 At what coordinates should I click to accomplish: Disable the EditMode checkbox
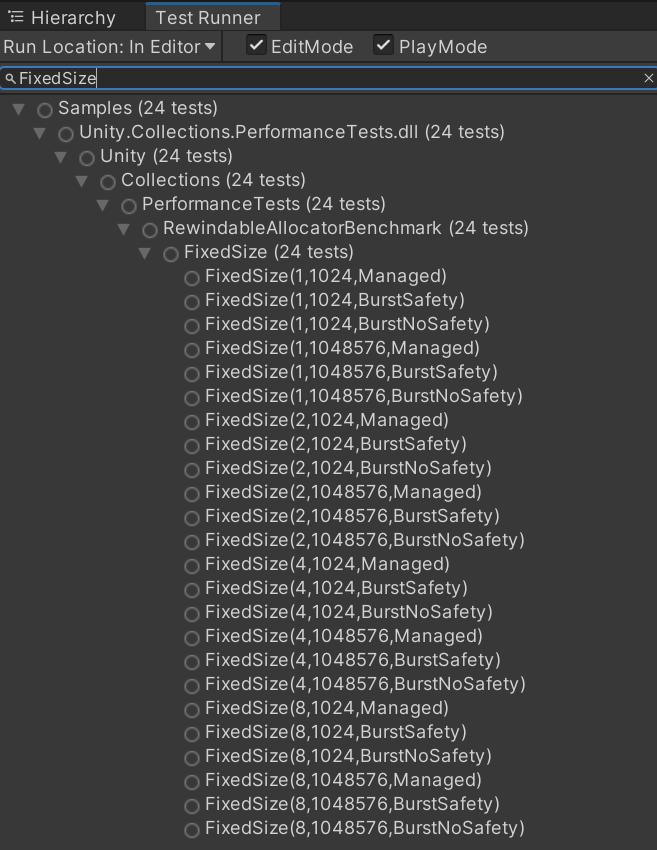[x=254, y=46]
